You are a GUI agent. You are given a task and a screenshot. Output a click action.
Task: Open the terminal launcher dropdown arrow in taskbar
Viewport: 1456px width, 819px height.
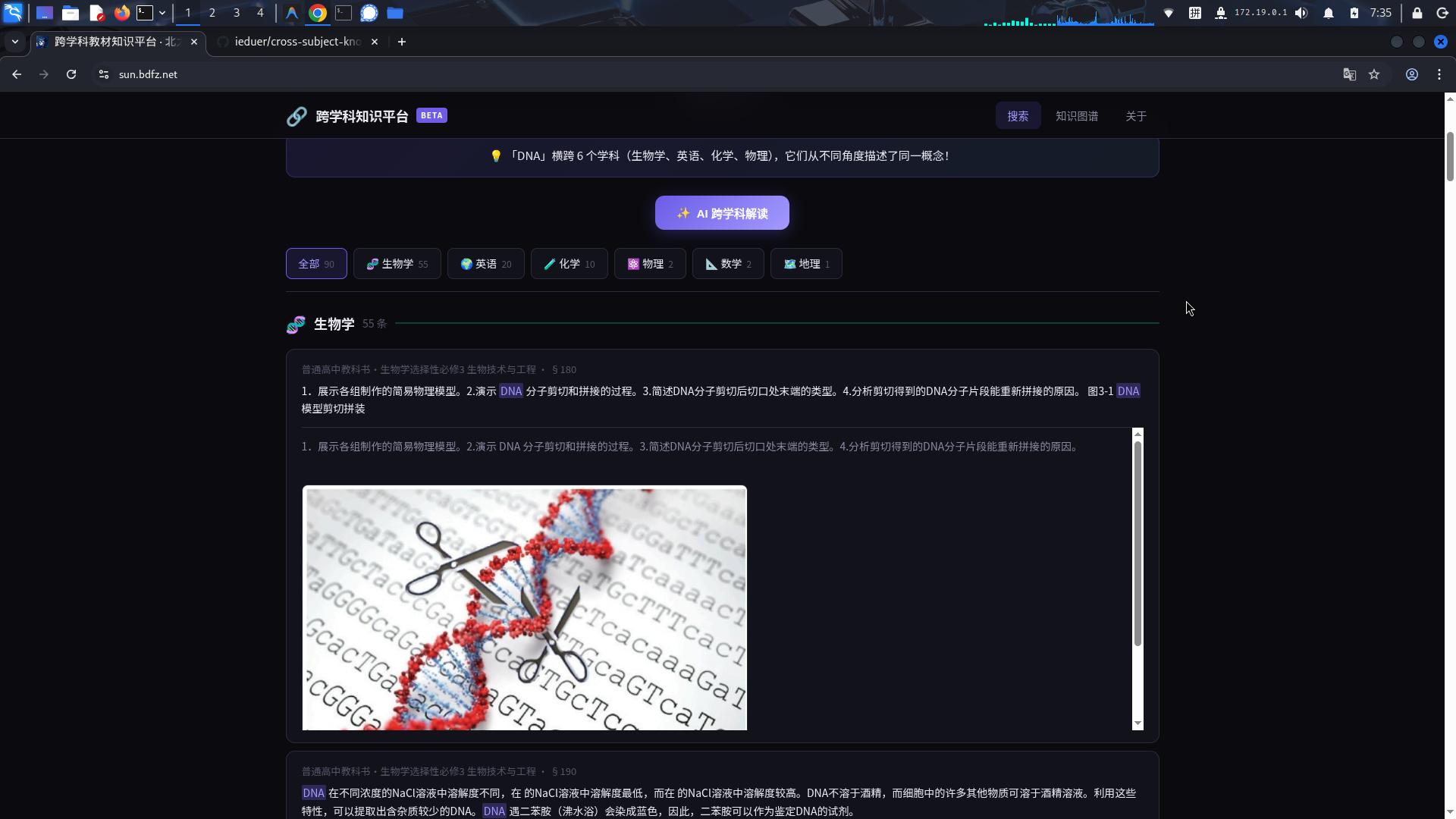pos(162,13)
